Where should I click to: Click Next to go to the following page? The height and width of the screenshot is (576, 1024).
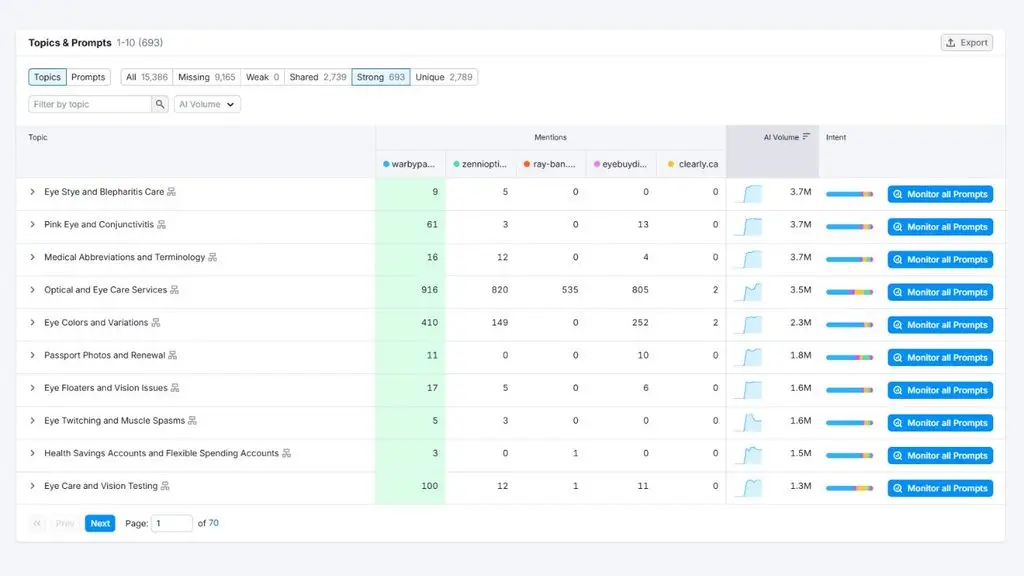100,523
